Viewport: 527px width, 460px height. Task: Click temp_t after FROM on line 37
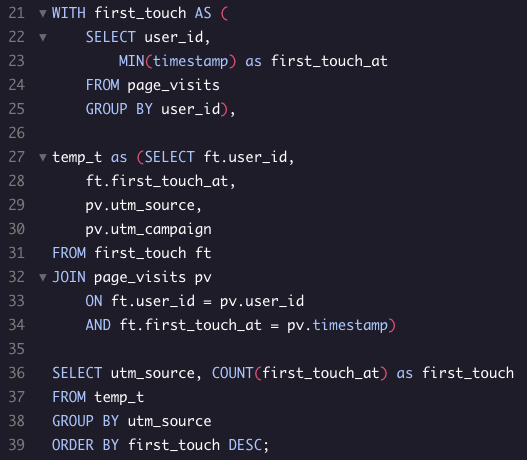click(x=119, y=397)
